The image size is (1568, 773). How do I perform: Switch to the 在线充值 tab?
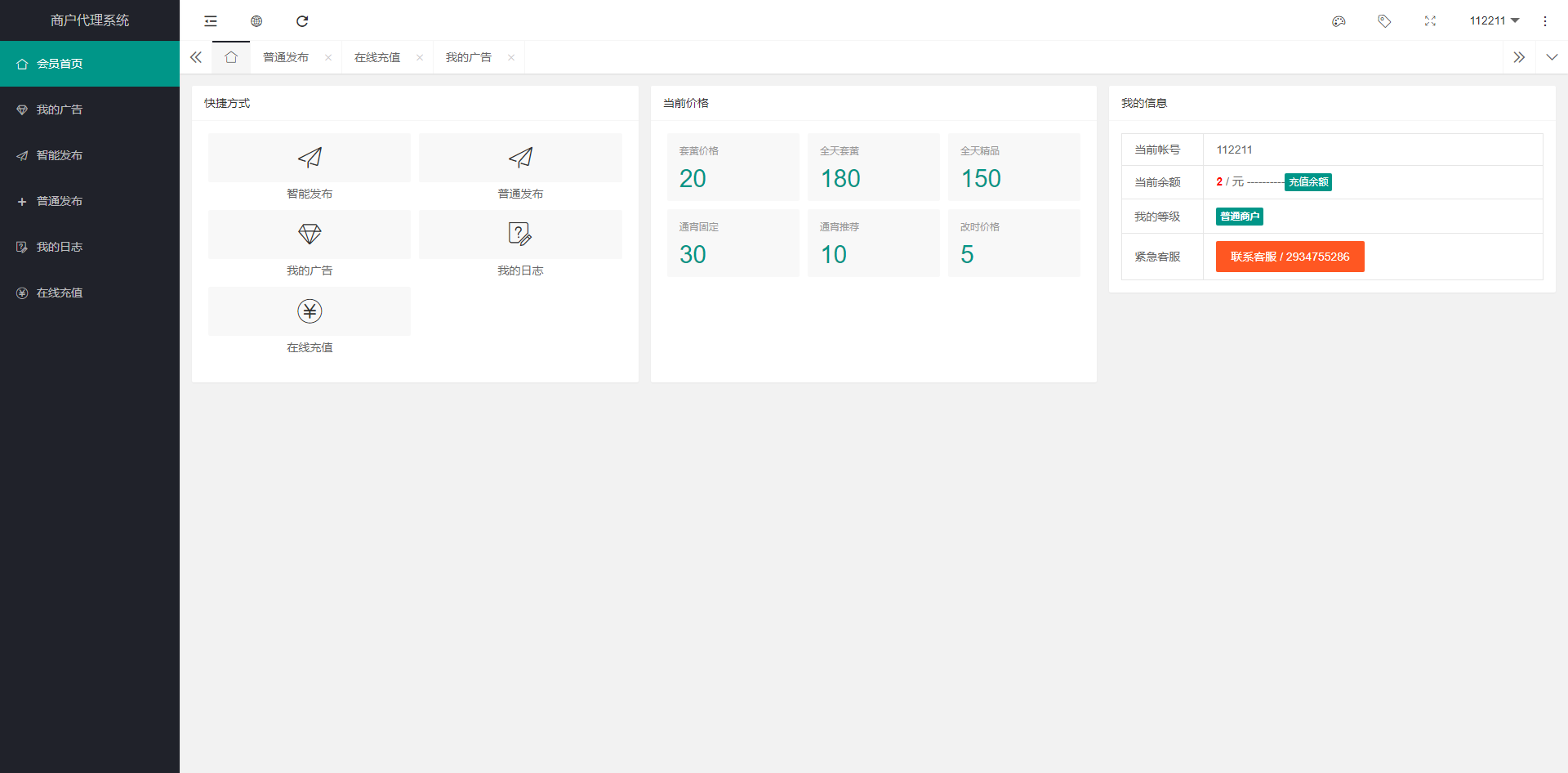pos(377,57)
